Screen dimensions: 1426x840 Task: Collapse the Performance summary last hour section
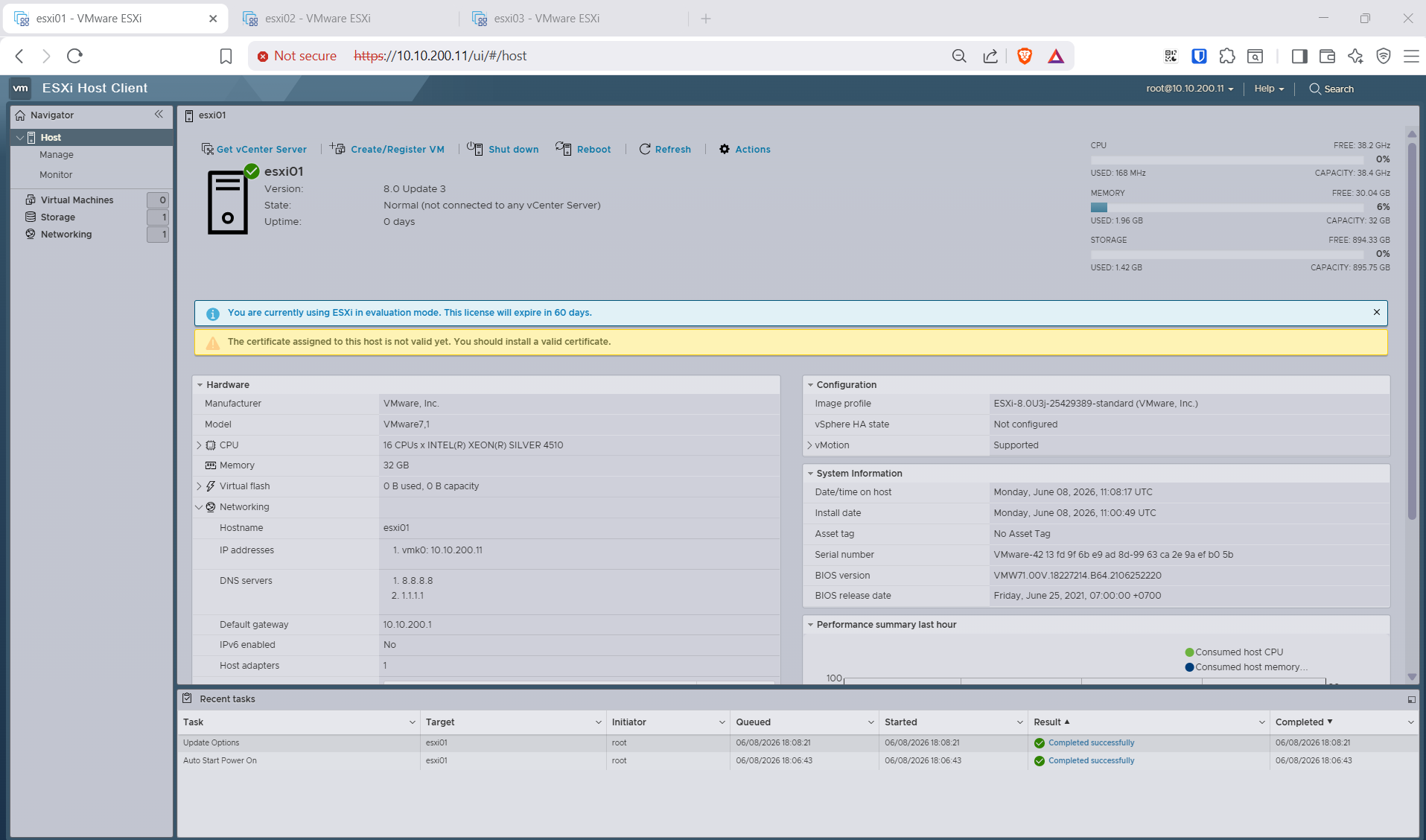pyautogui.click(x=810, y=625)
